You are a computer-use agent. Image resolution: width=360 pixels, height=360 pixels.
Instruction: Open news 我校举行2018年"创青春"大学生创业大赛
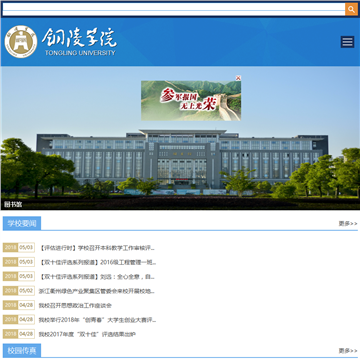coord(97,320)
